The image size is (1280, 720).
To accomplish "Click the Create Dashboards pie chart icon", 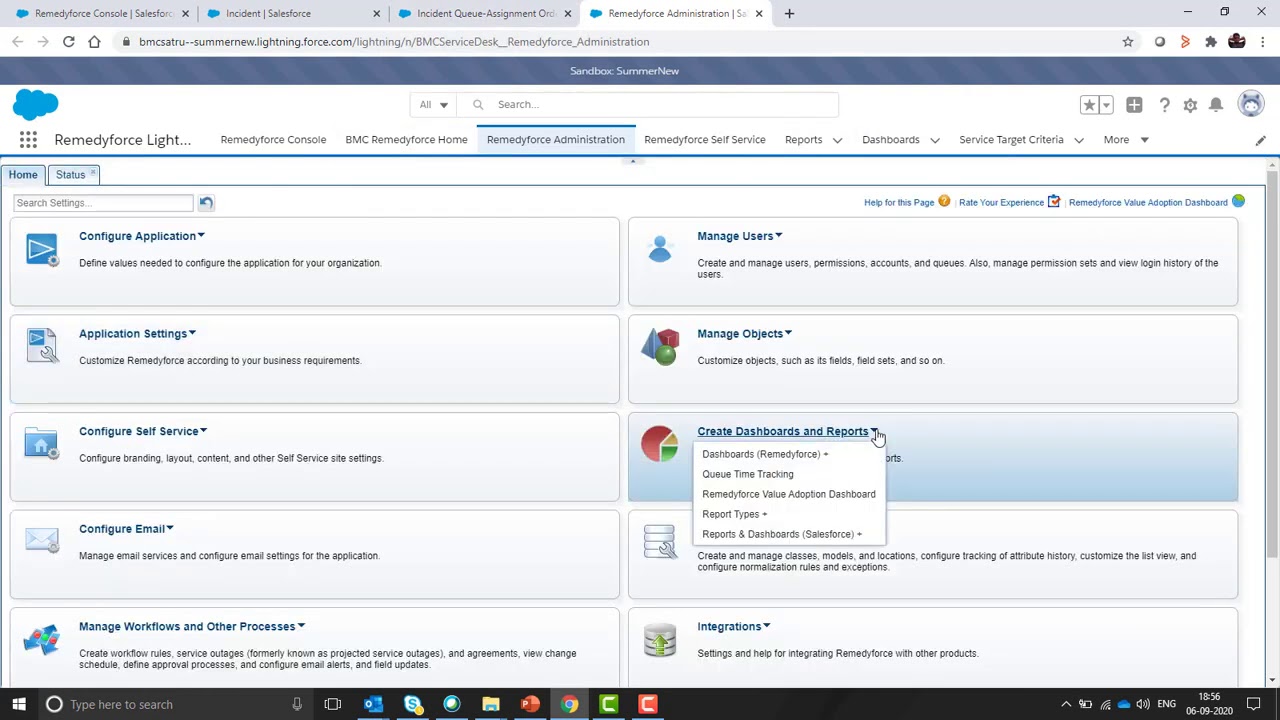I will click(660, 443).
